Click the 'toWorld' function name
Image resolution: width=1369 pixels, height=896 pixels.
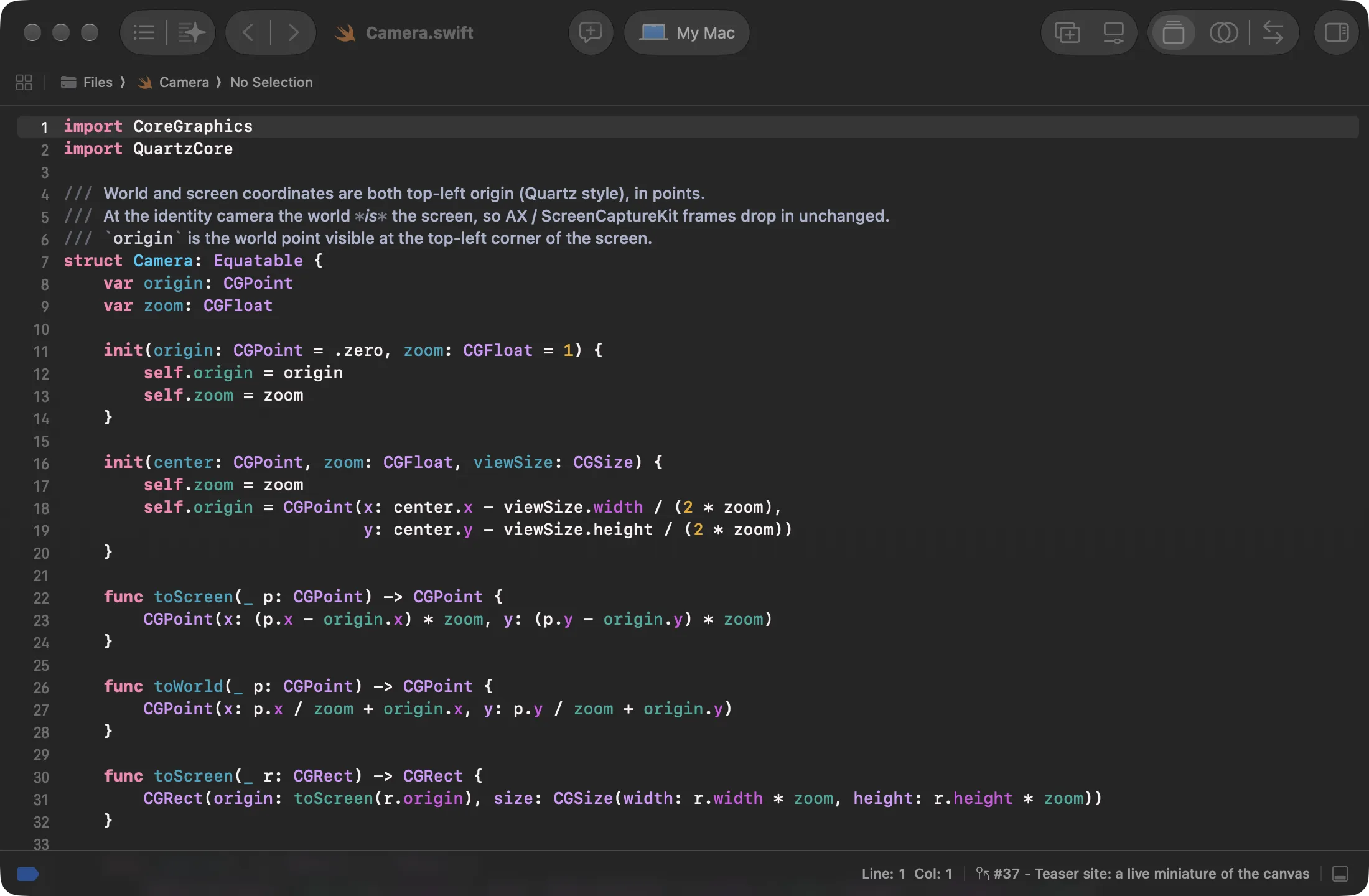coord(189,686)
